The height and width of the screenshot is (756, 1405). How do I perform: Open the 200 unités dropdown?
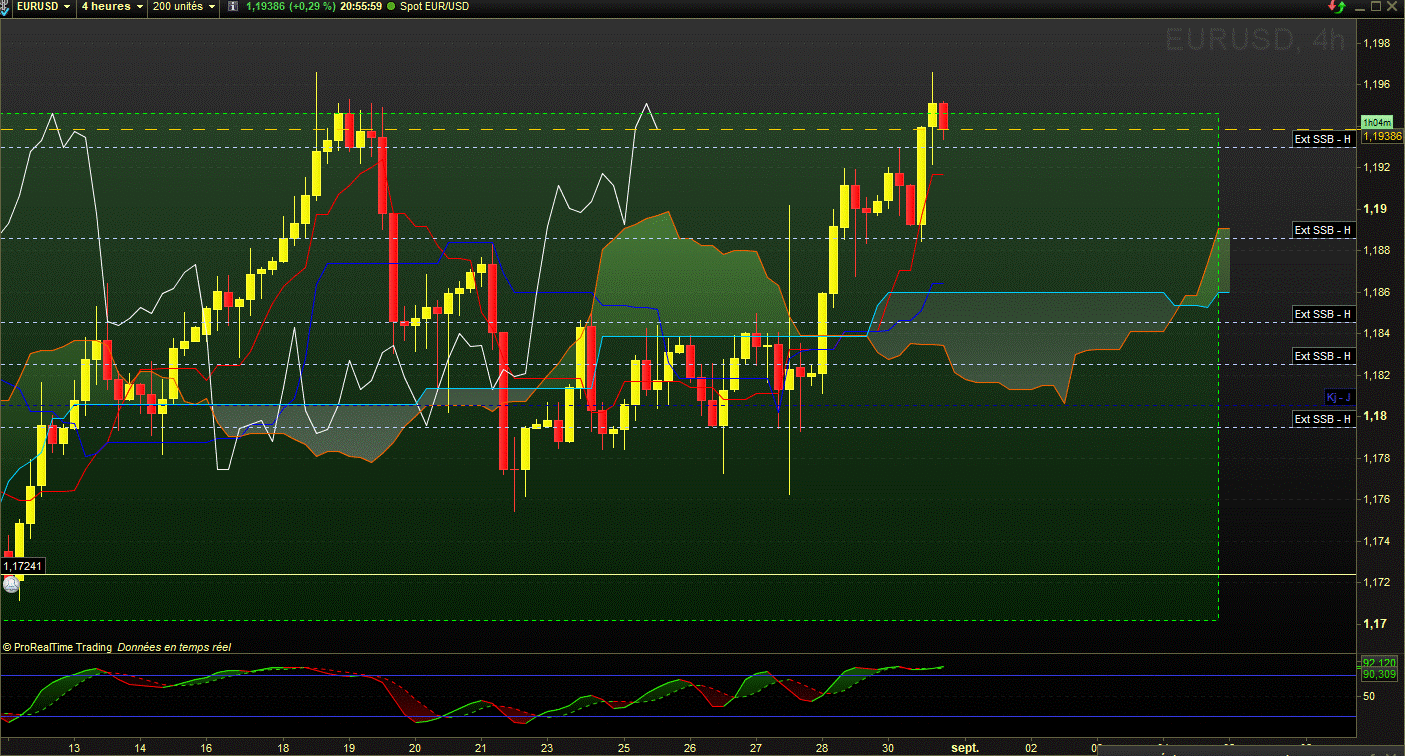184,6
